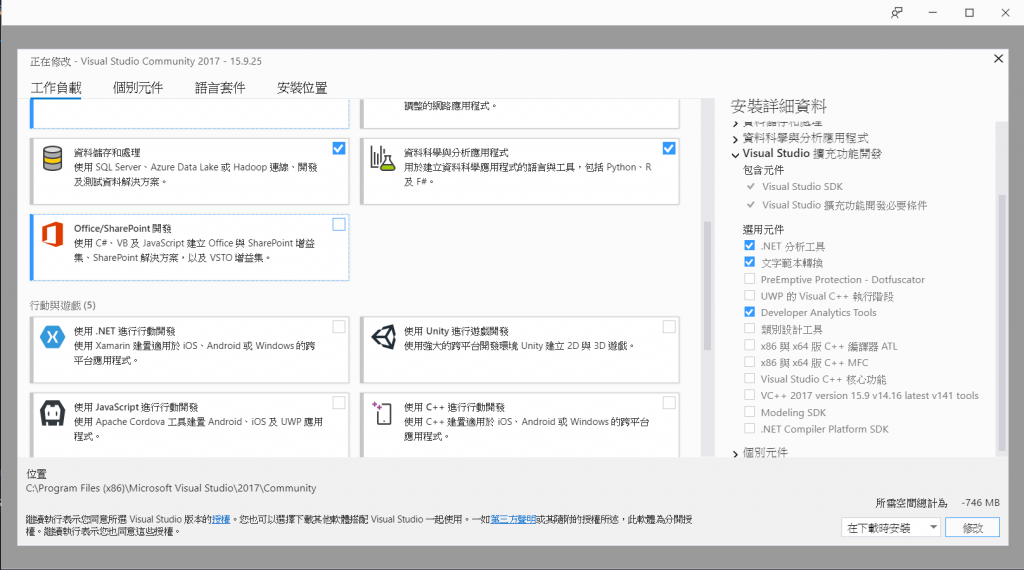Check x86 與 x64 版 C++ 編譯器 ATL
This screenshot has width=1024, height=570.
[x=749, y=345]
